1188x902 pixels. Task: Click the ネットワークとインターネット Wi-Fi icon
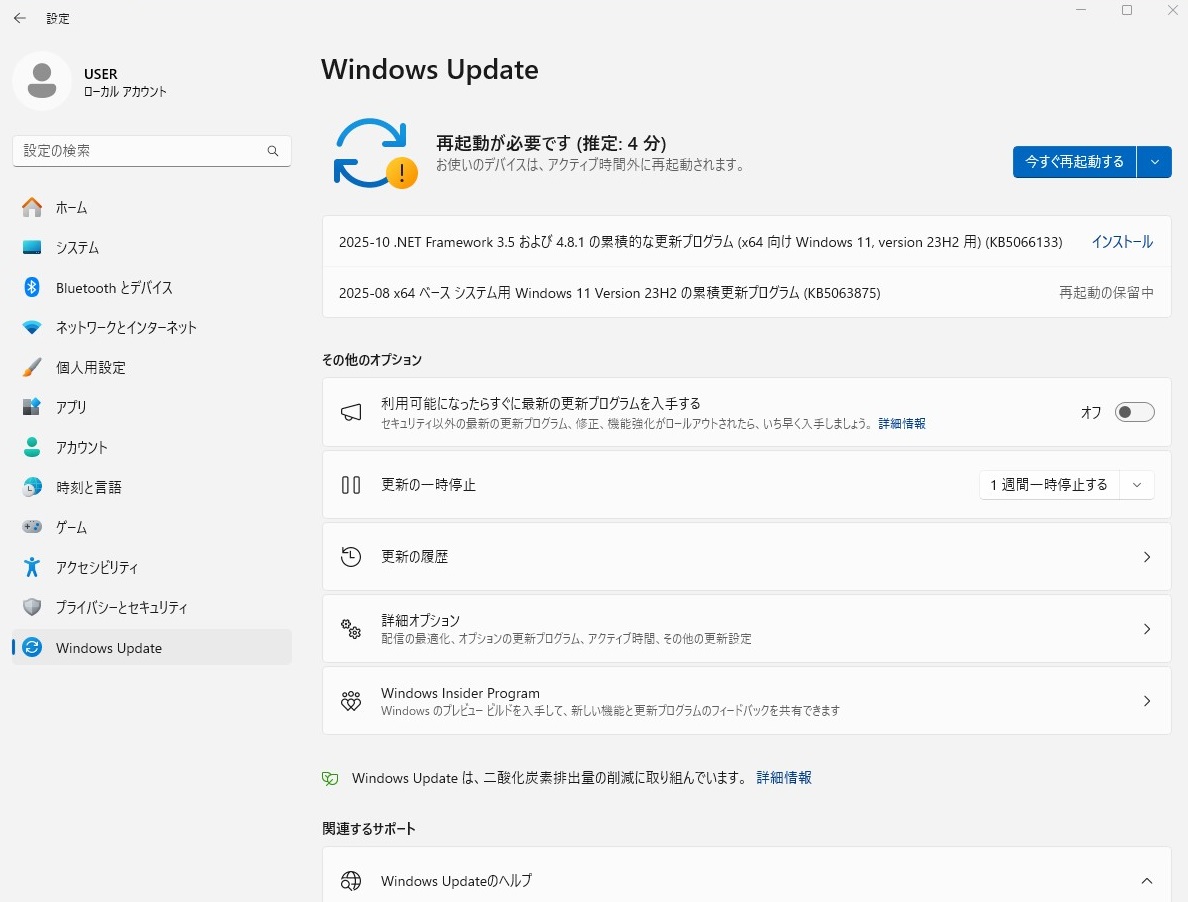pyautogui.click(x=32, y=328)
